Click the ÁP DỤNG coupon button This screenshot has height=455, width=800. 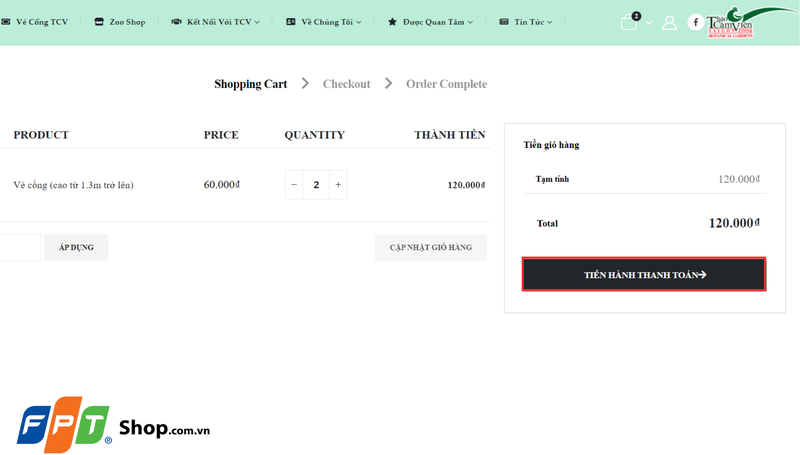(x=76, y=247)
